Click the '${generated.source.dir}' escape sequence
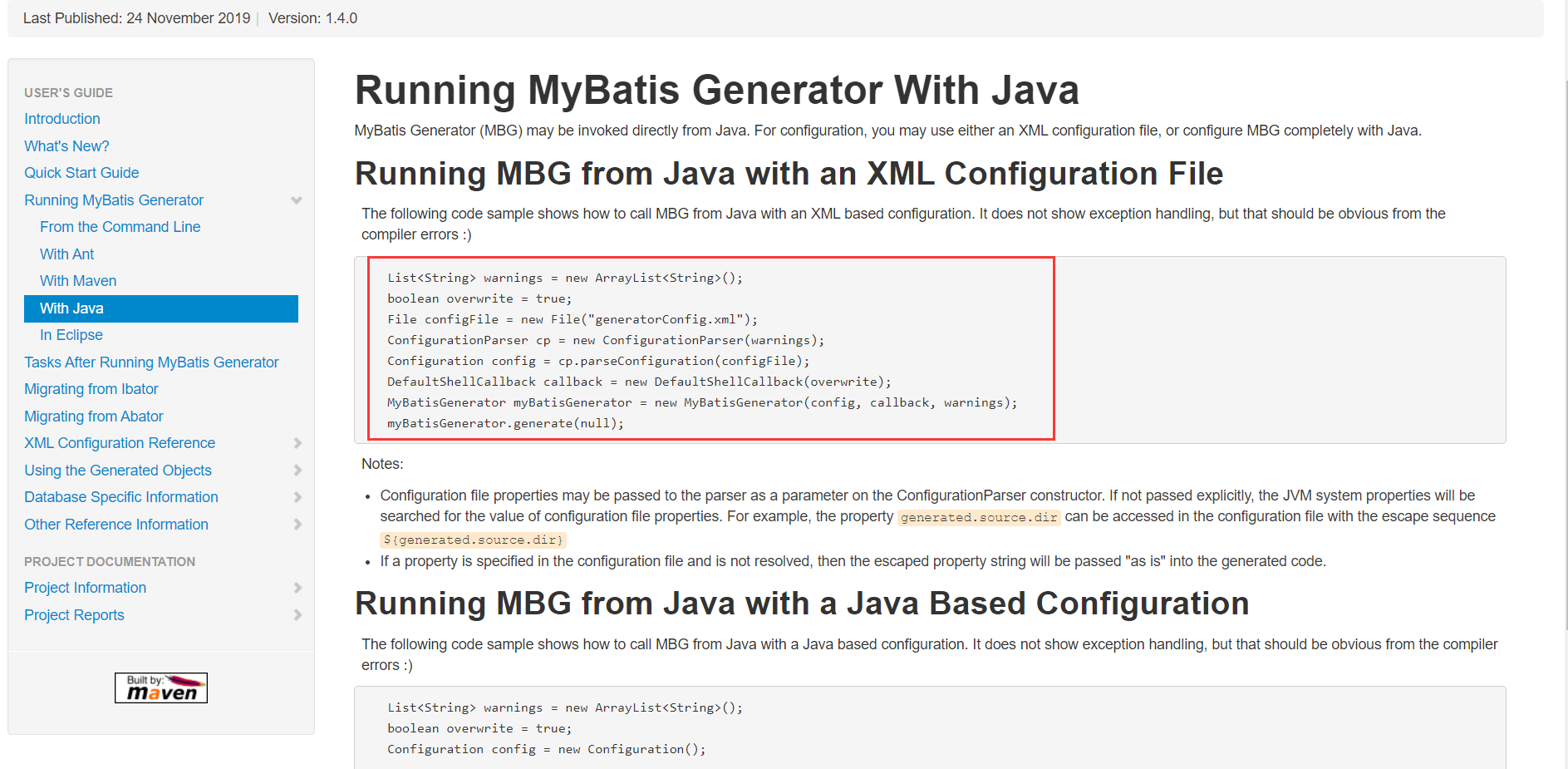Screen dimensions: 1568x769 pos(473,540)
